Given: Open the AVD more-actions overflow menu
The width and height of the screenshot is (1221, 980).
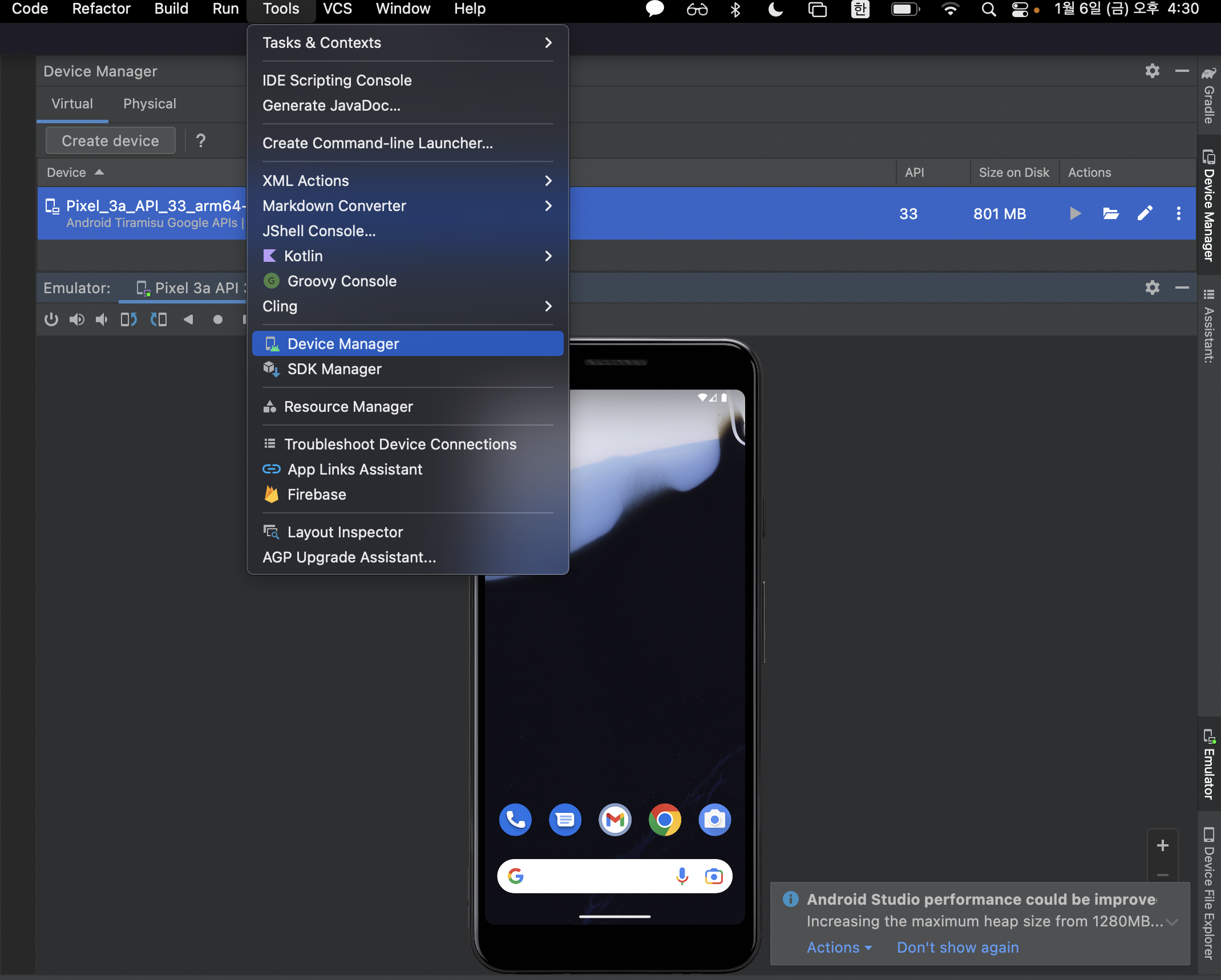Looking at the screenshot, I should [1178, 214].
